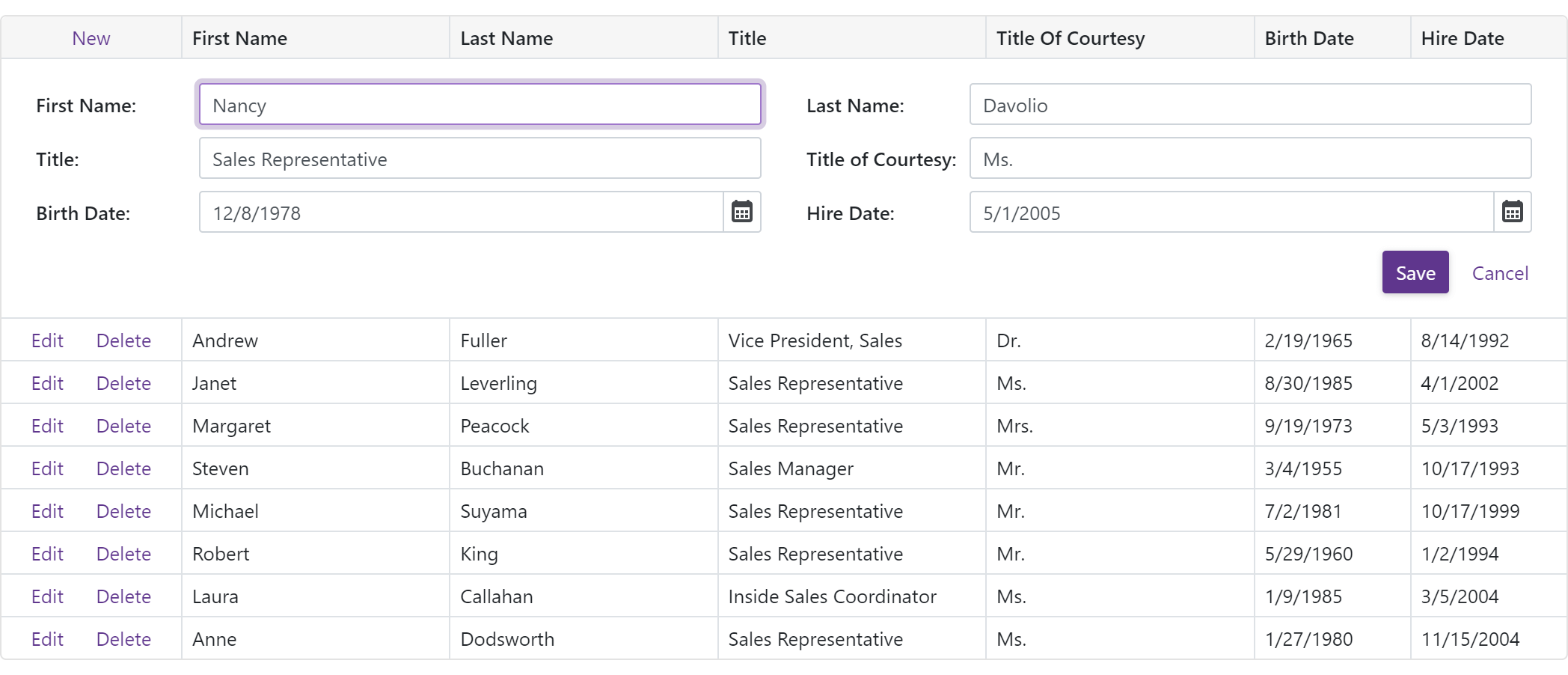The height and width of the screenshot is (675, 1568).
Task: Click the Birth Date text input
Action: (461, 213)
